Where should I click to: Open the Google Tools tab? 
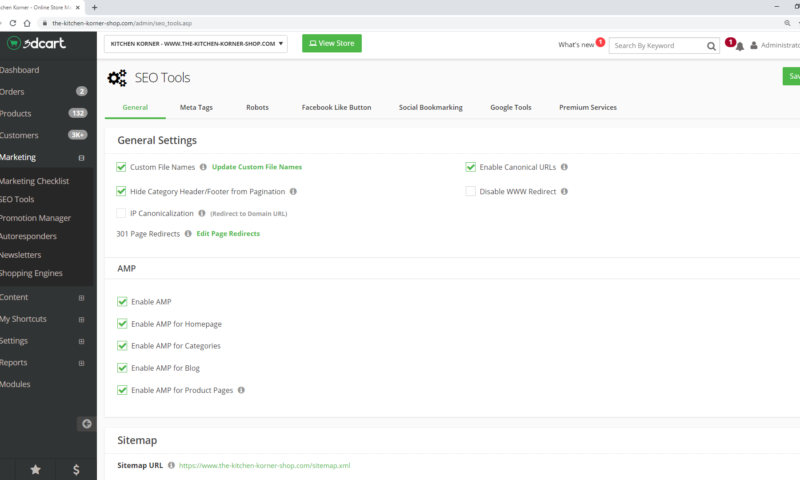click(510, 107)
